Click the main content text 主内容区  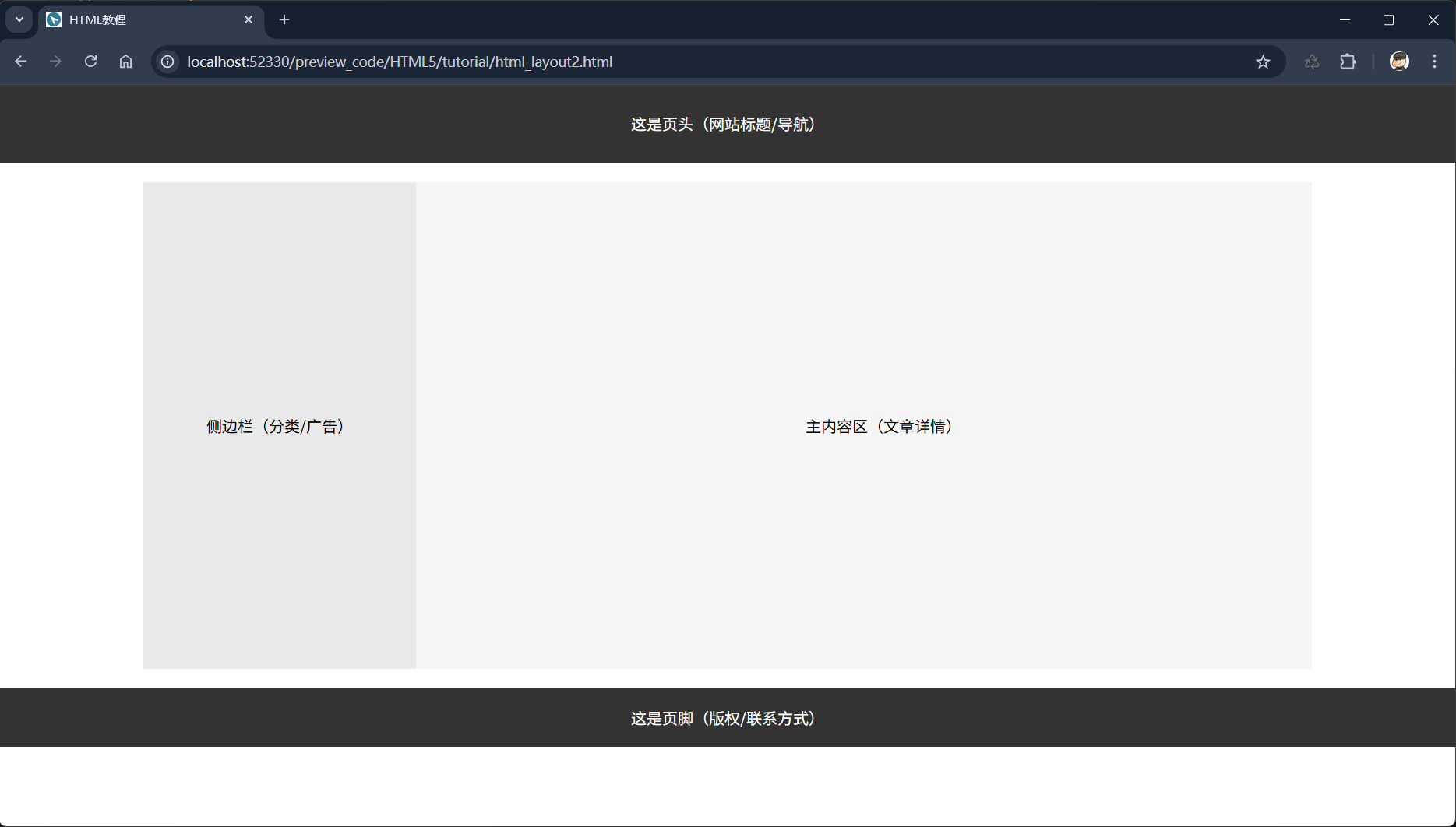tap(878, 426)
